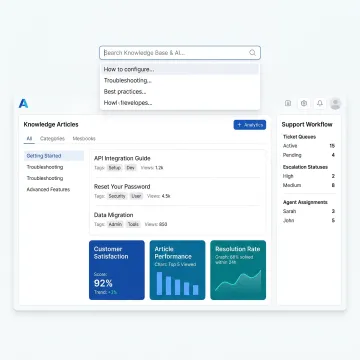The height and width of the screenshot is (360, 360).
Task: Click the header icon immediately left of the bell
Action: coord(304,103)
